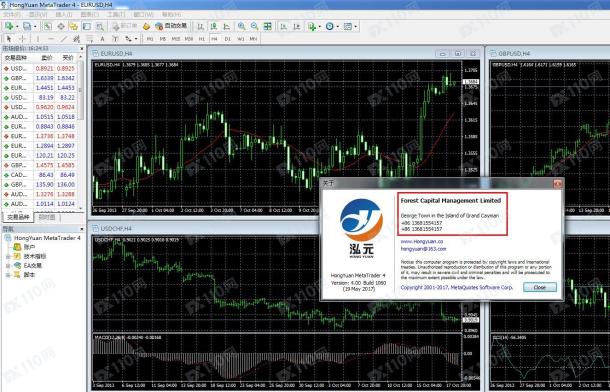Open a new chart with the toolbar icon
The image size is (610, 392).
pos(9,26)
